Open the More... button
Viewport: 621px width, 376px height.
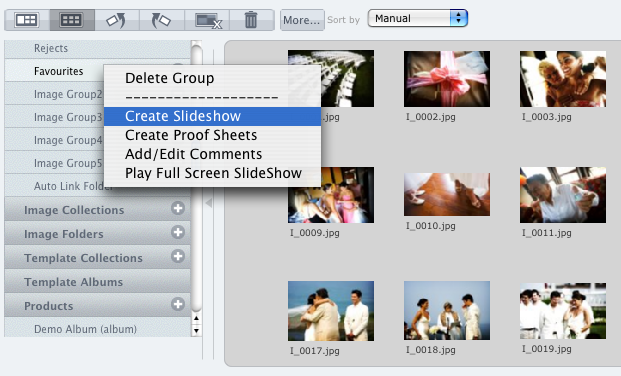click(302, 20)
